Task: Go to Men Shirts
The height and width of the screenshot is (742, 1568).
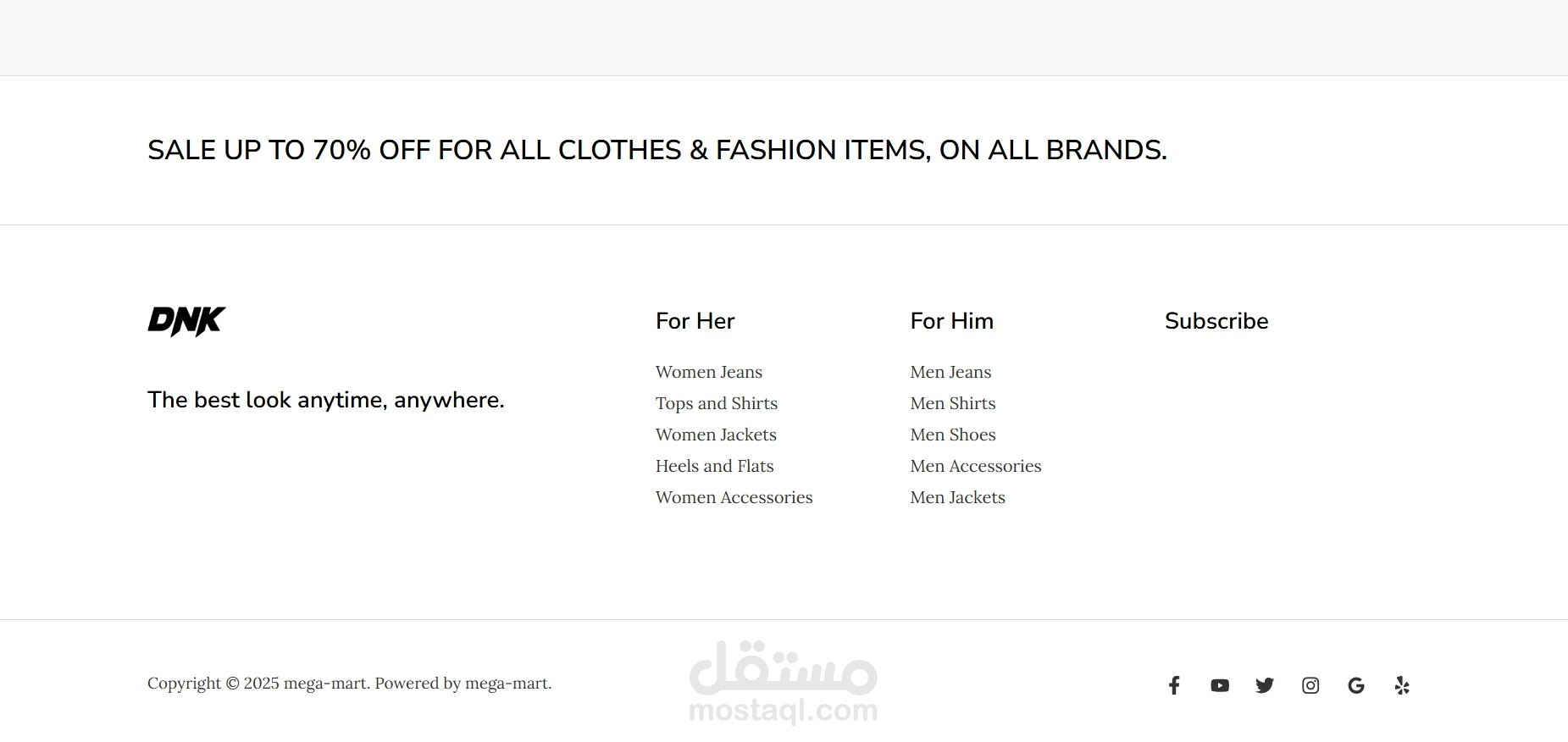Action: [x=953, y=403]
